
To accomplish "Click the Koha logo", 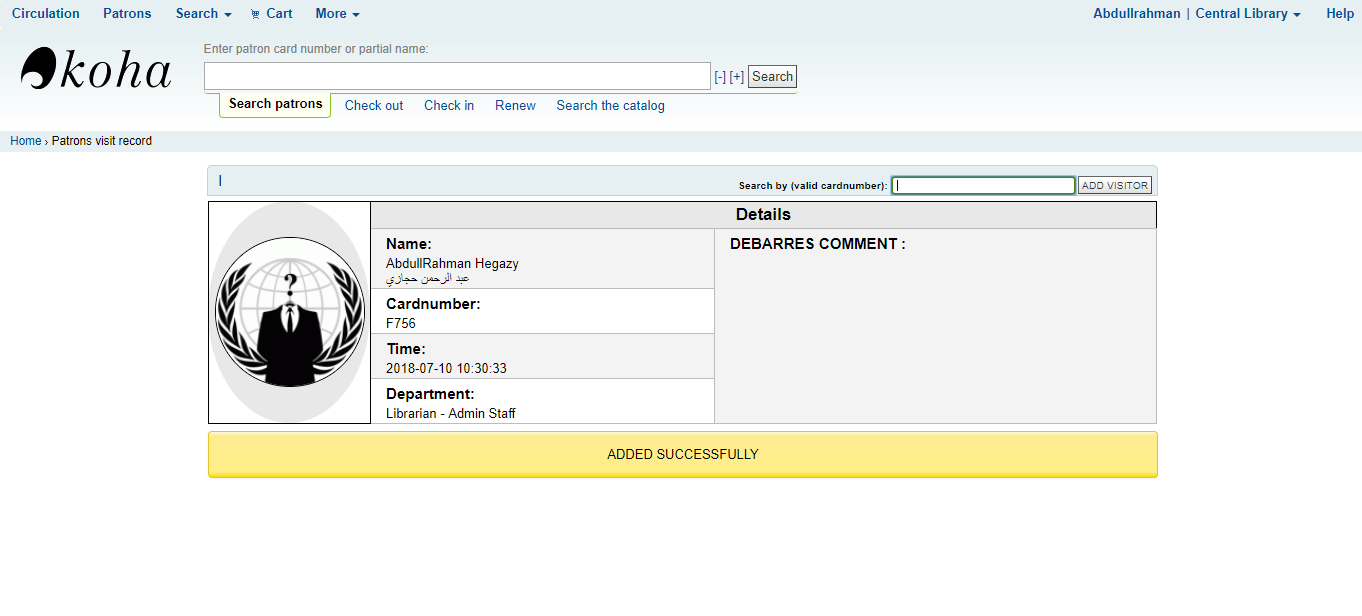I will 96,70.
